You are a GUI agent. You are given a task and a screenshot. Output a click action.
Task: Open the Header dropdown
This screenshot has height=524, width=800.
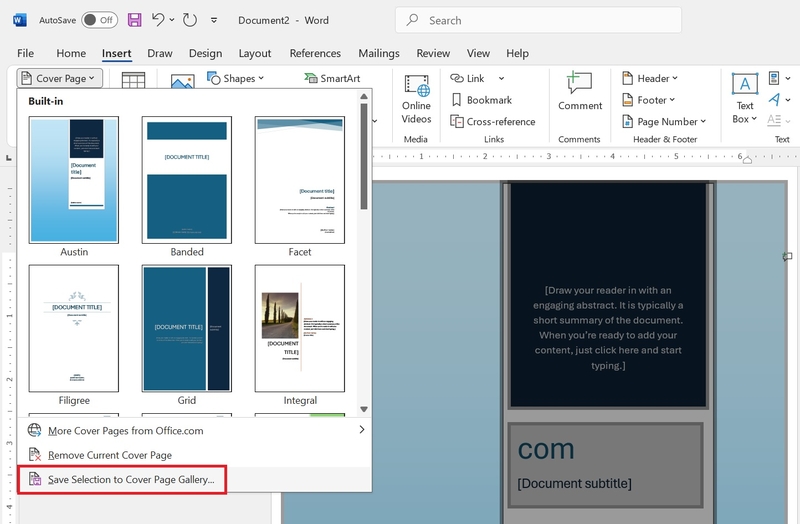650,78
